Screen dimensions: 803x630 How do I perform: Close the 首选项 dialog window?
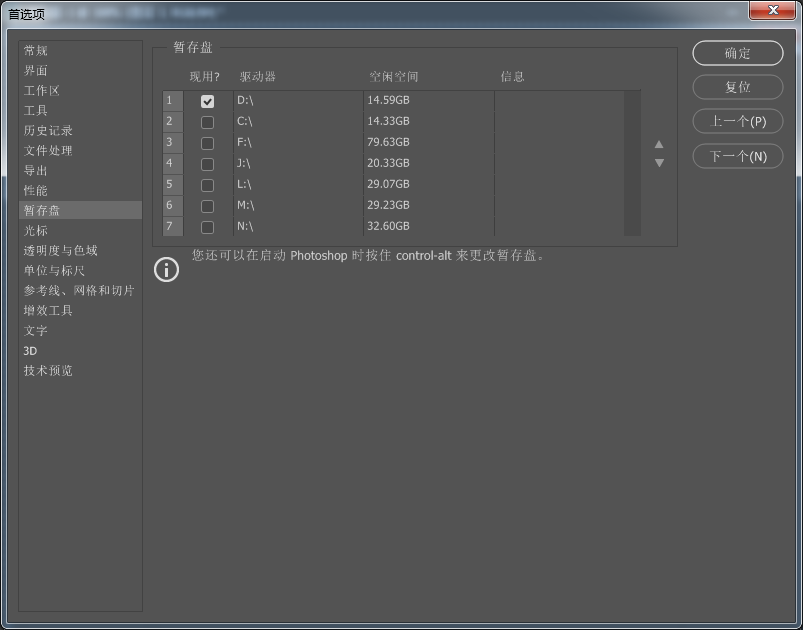coord(773,10)
